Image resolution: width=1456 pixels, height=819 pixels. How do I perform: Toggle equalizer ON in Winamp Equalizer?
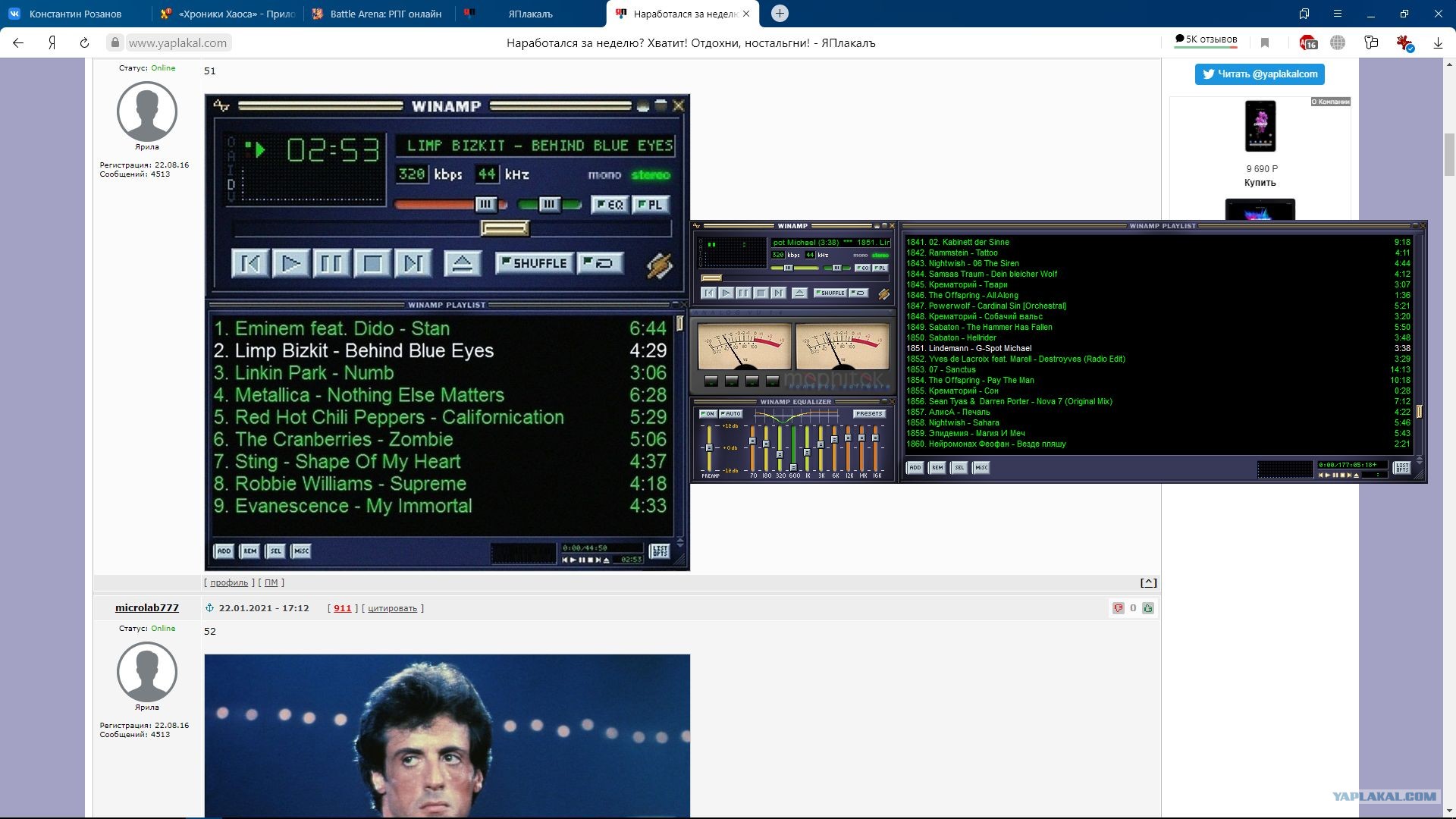tap(708, 414)
